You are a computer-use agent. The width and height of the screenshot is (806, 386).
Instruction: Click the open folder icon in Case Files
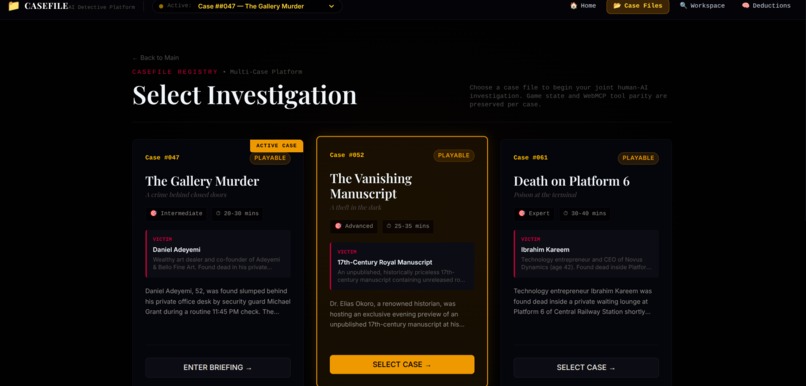point(617,6)
